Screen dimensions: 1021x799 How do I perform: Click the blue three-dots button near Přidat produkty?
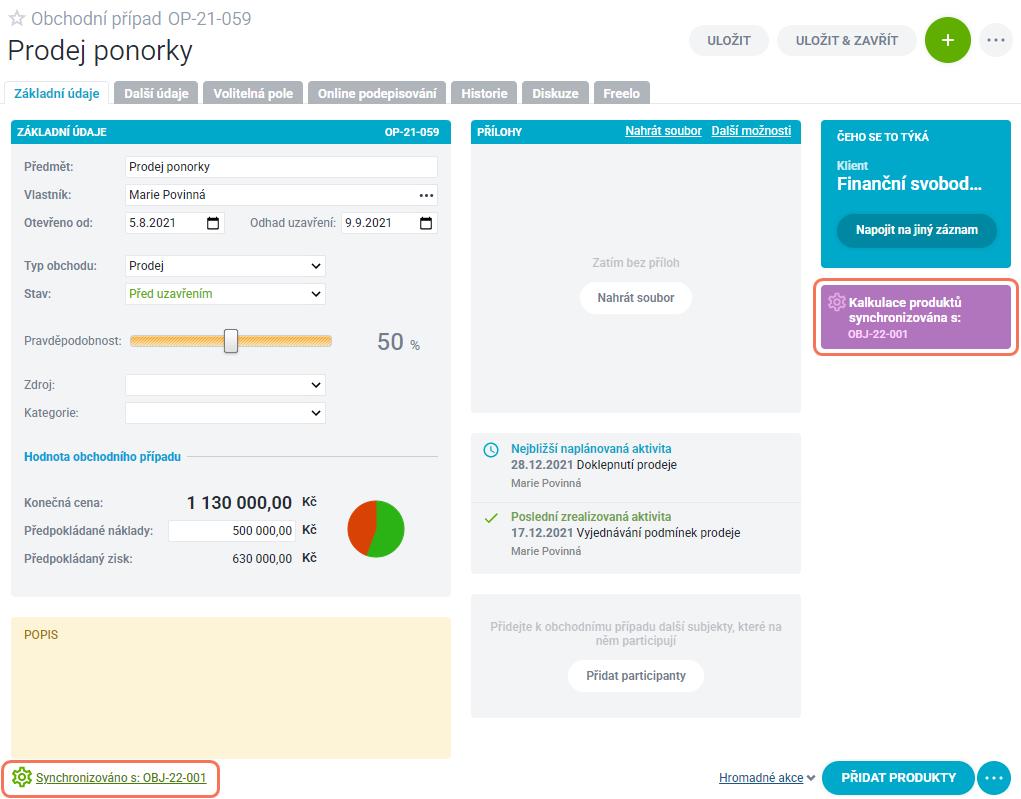tap(994, 777)
